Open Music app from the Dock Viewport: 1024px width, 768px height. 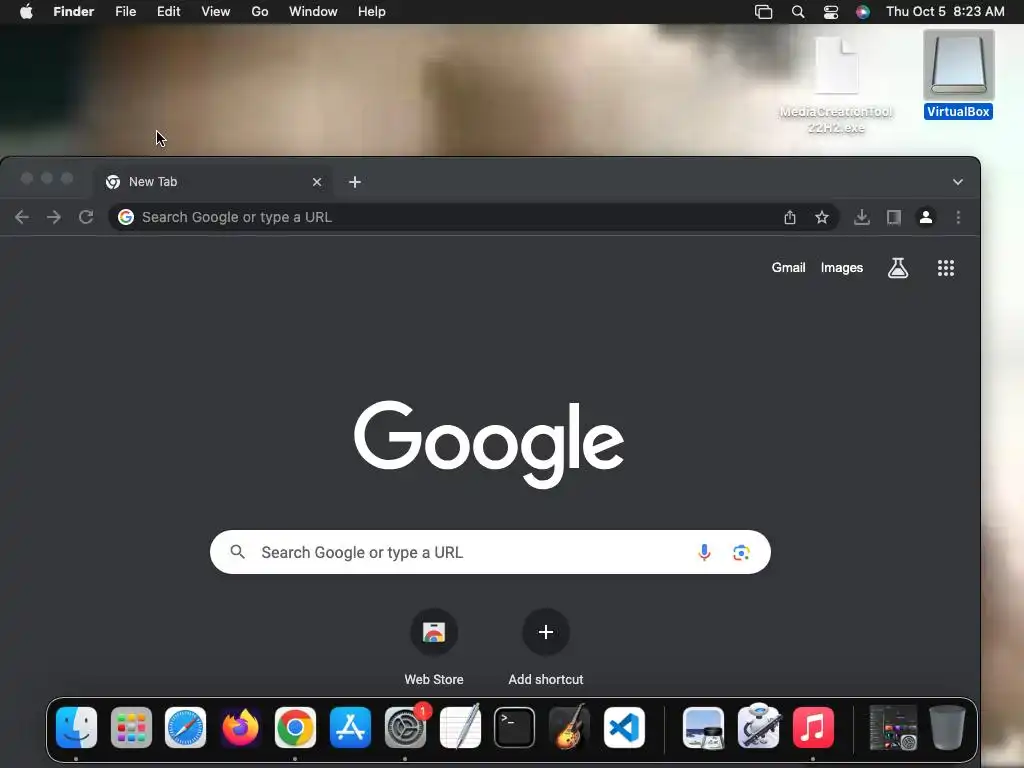click(813, 728)
